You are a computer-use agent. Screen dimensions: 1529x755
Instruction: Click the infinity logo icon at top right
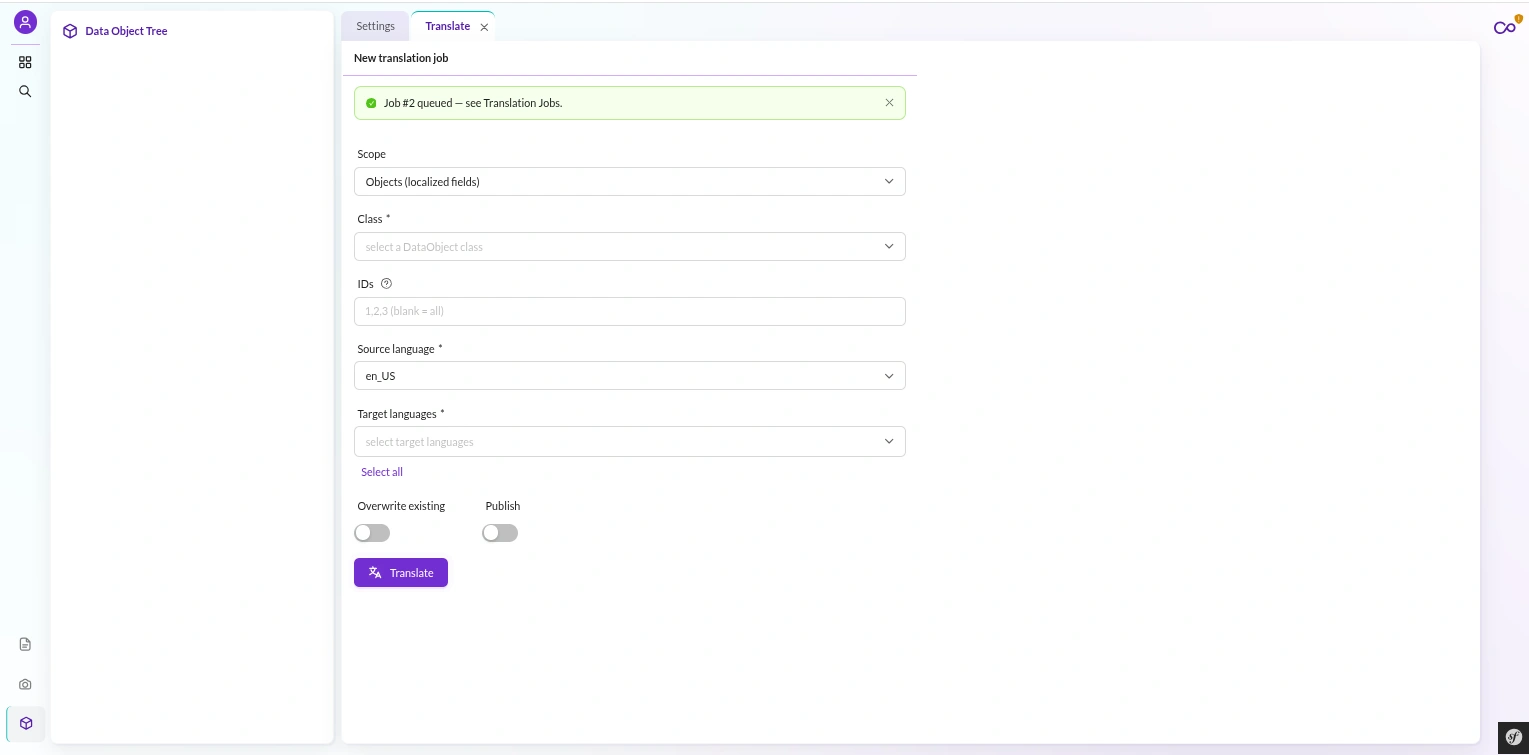[x=1505, y=27]
